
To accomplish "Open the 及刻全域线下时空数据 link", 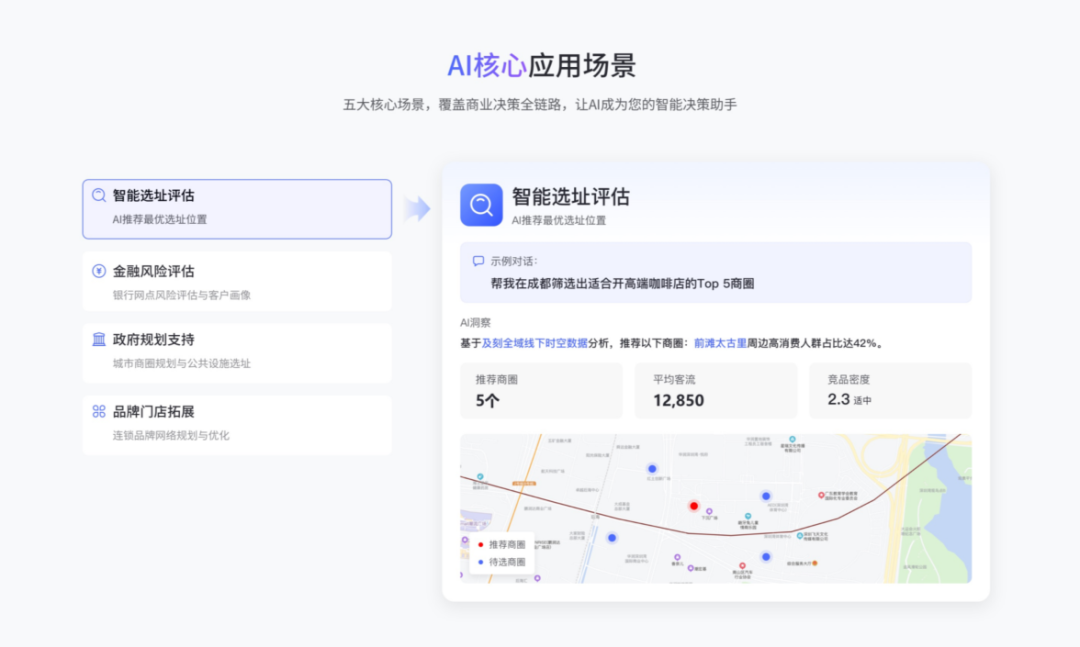I will pos(535,343).
